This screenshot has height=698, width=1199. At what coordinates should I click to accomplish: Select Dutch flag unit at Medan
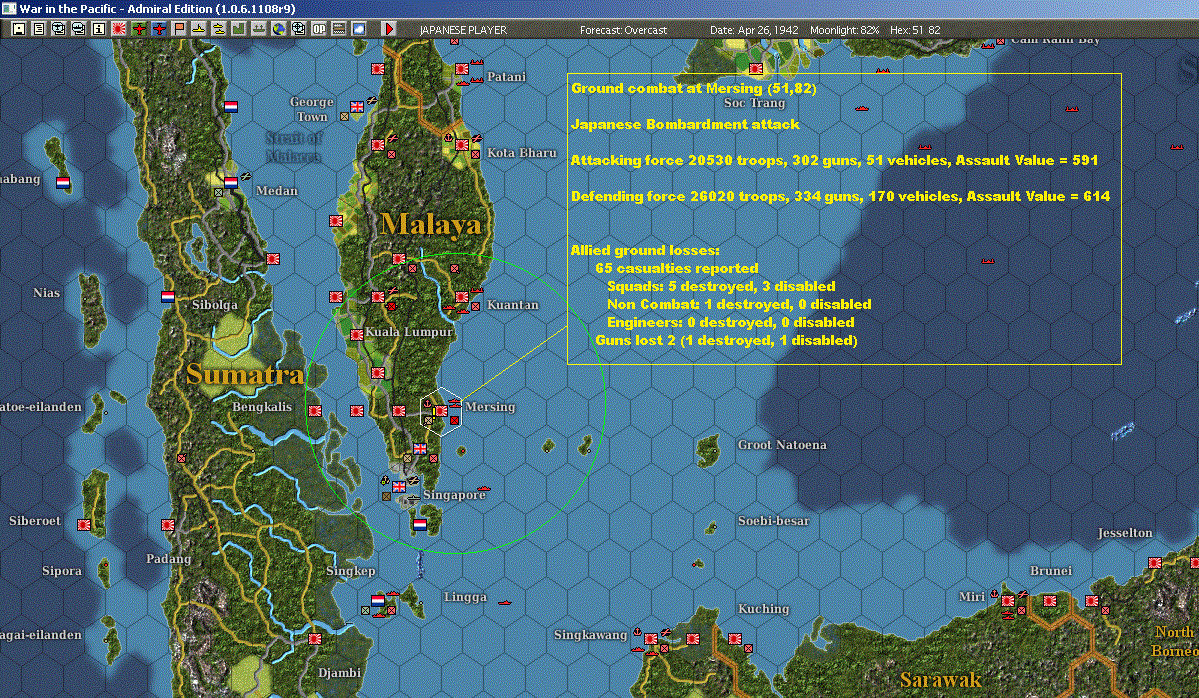[x=231, y=183]
